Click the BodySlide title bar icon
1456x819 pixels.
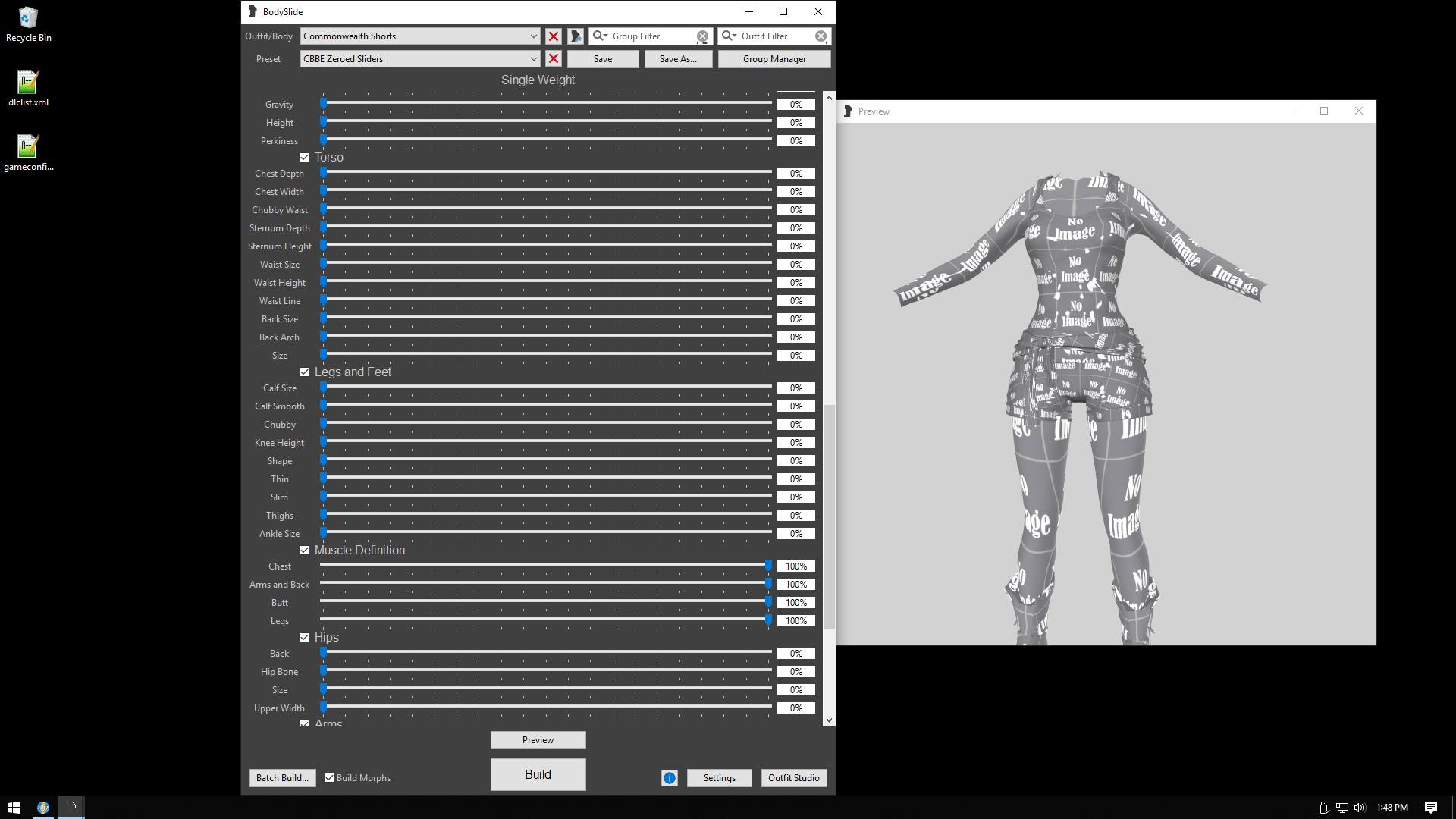coord(253,11)
